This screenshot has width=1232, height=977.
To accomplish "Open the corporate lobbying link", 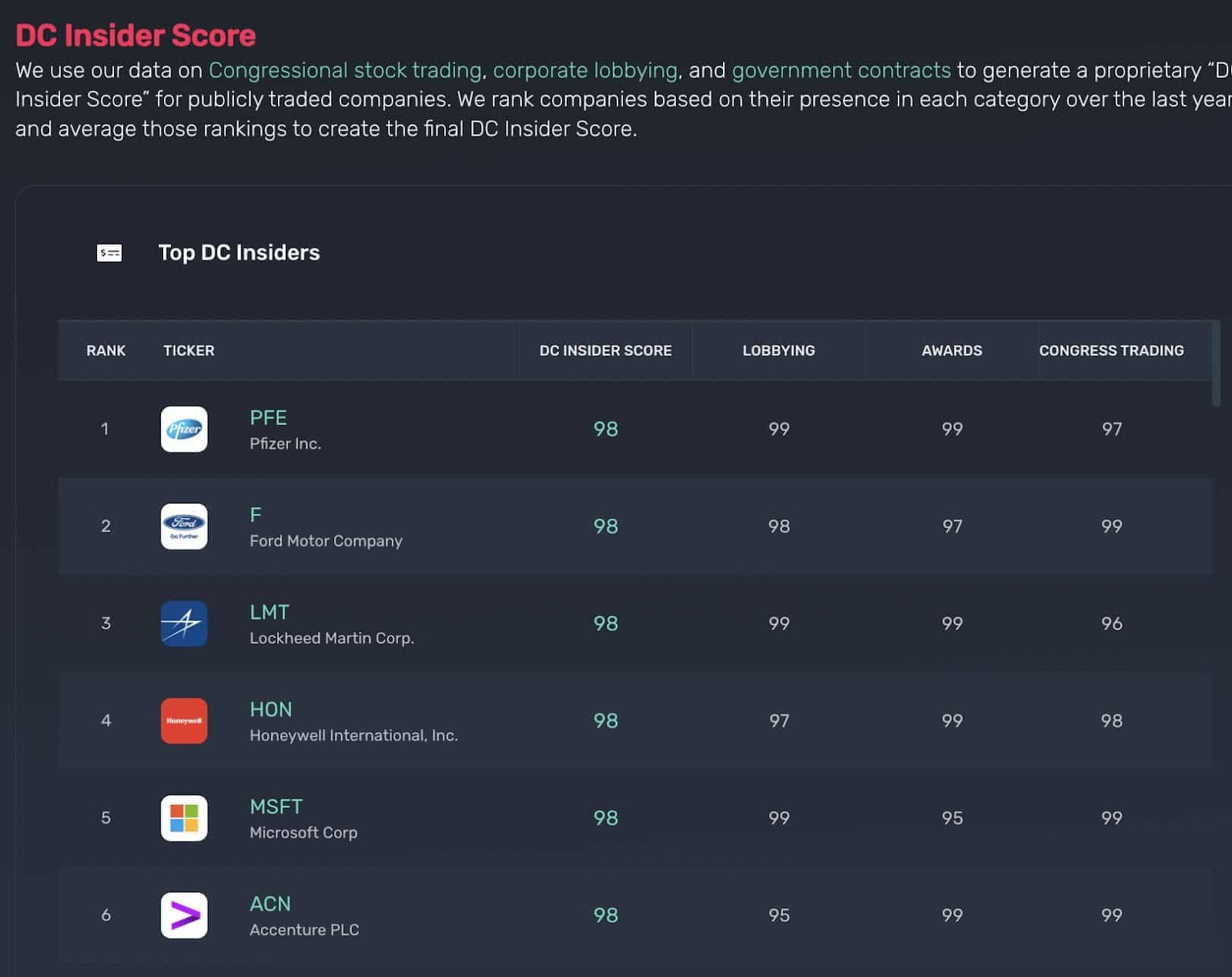I will pyautogui.click(x=585, y=70).
